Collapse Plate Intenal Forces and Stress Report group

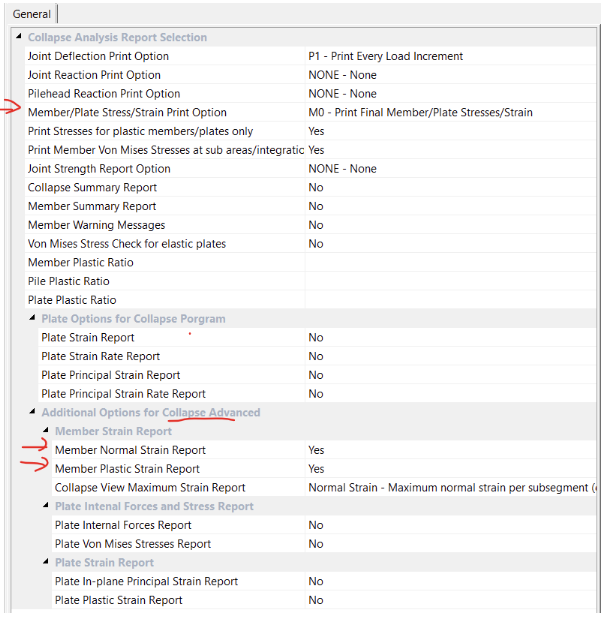coord(46,505)
